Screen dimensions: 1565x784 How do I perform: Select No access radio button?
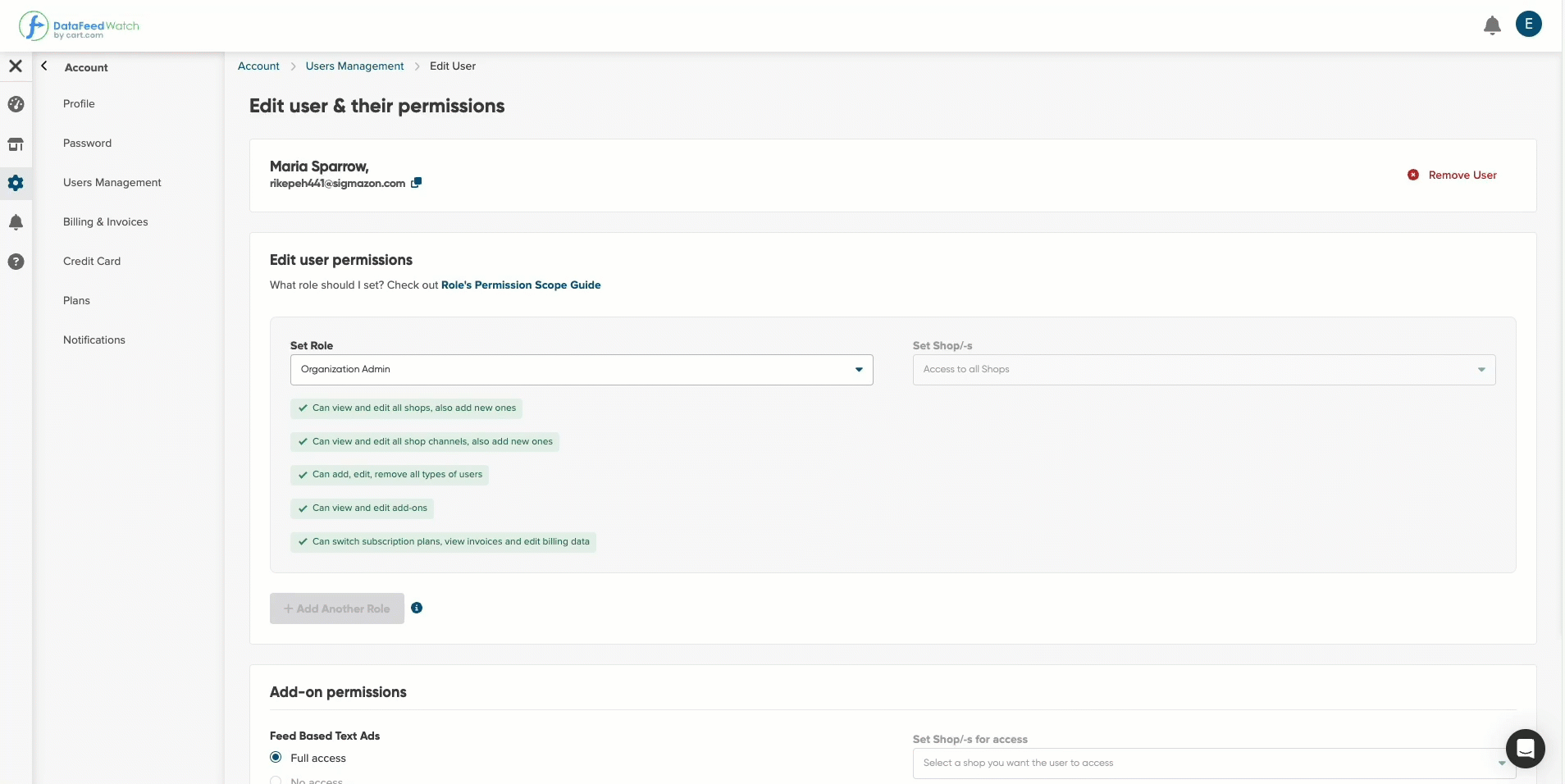[276, 781]
